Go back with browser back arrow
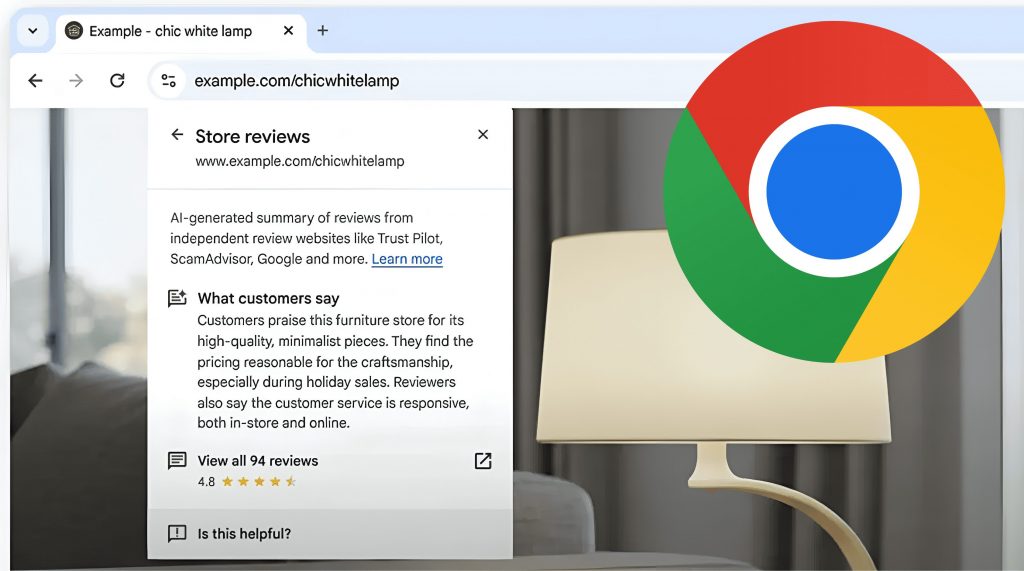The width and height of the screenshot is (1024, 571). (35, 80)
